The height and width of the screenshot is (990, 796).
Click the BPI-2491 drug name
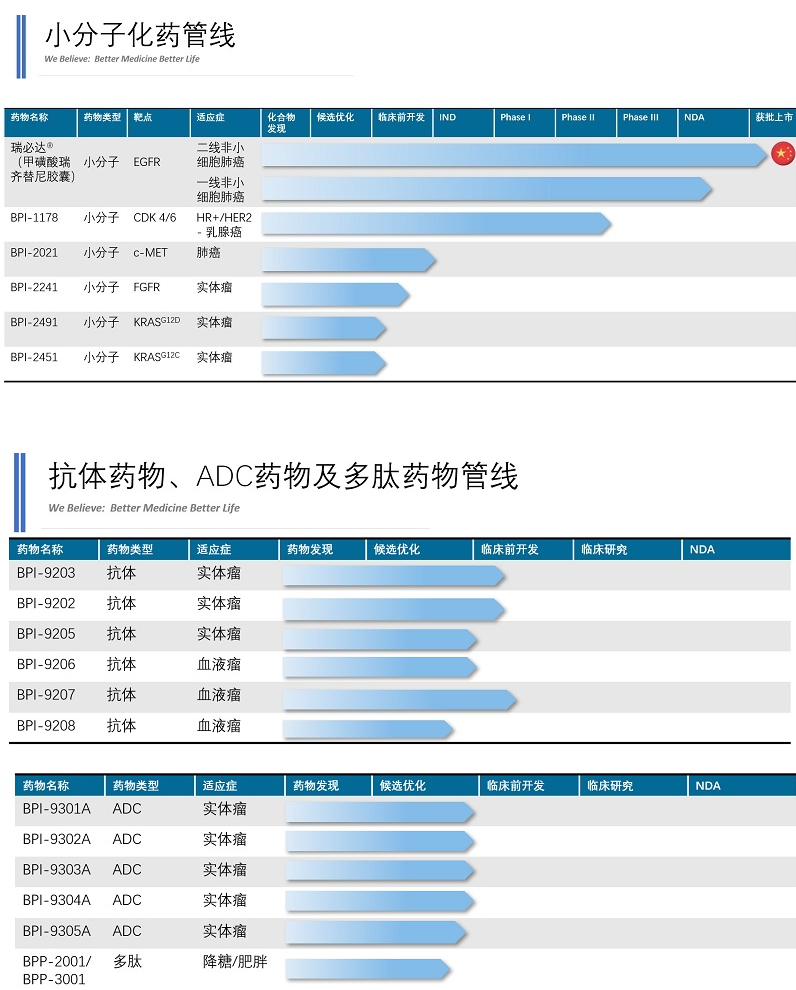(x=34, y=322)
